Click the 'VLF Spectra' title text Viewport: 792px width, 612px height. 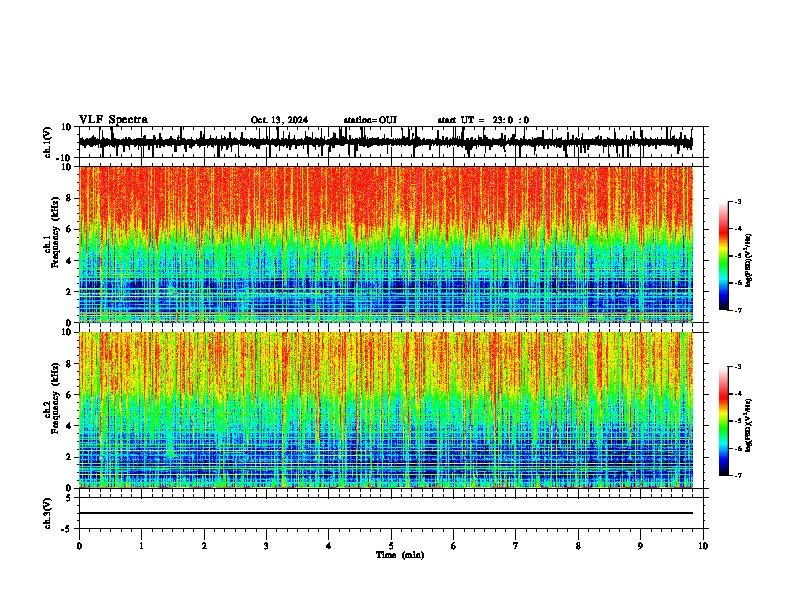click(x=113, y=120)
